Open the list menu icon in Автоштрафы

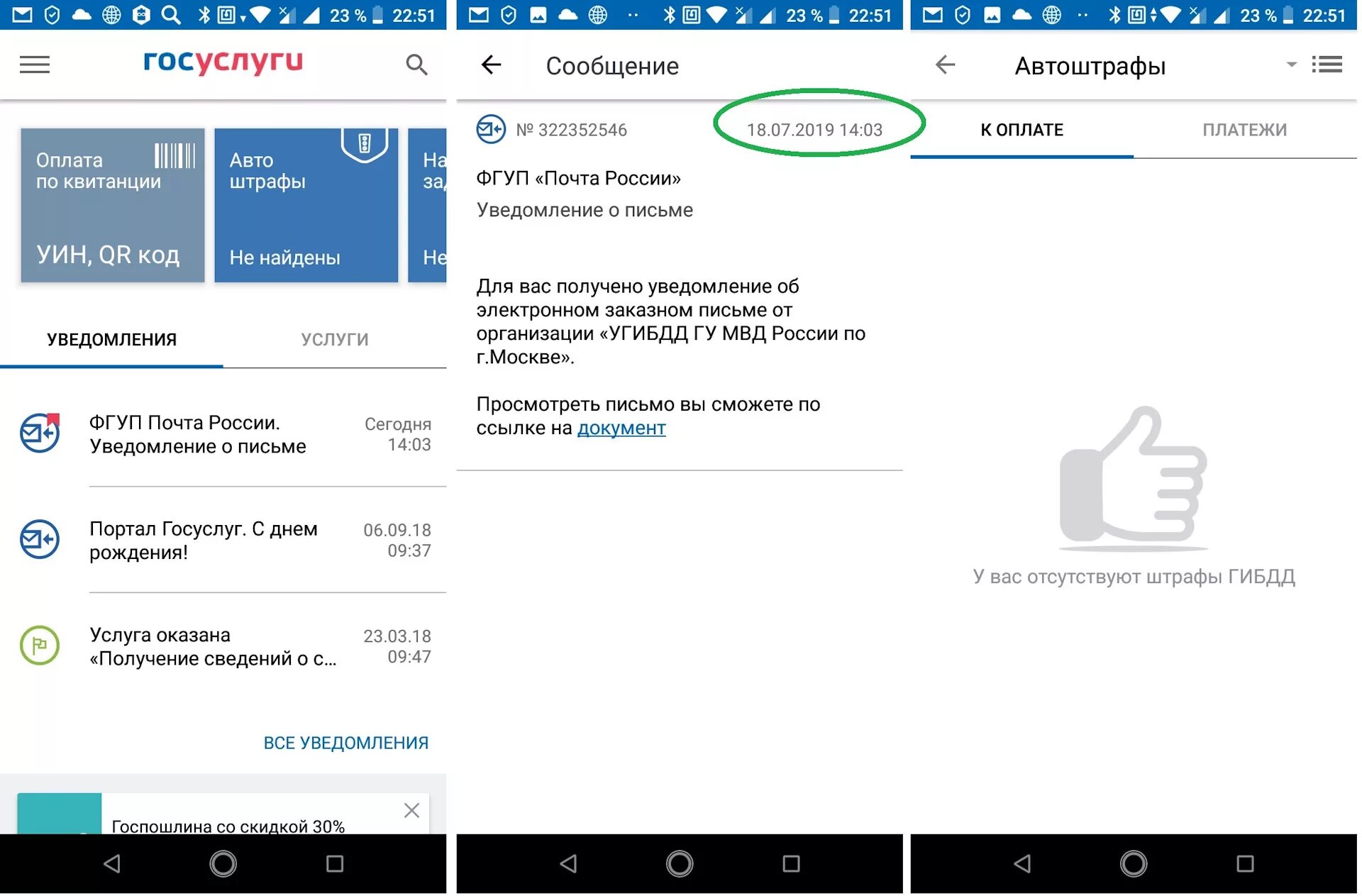point(1327,65)
